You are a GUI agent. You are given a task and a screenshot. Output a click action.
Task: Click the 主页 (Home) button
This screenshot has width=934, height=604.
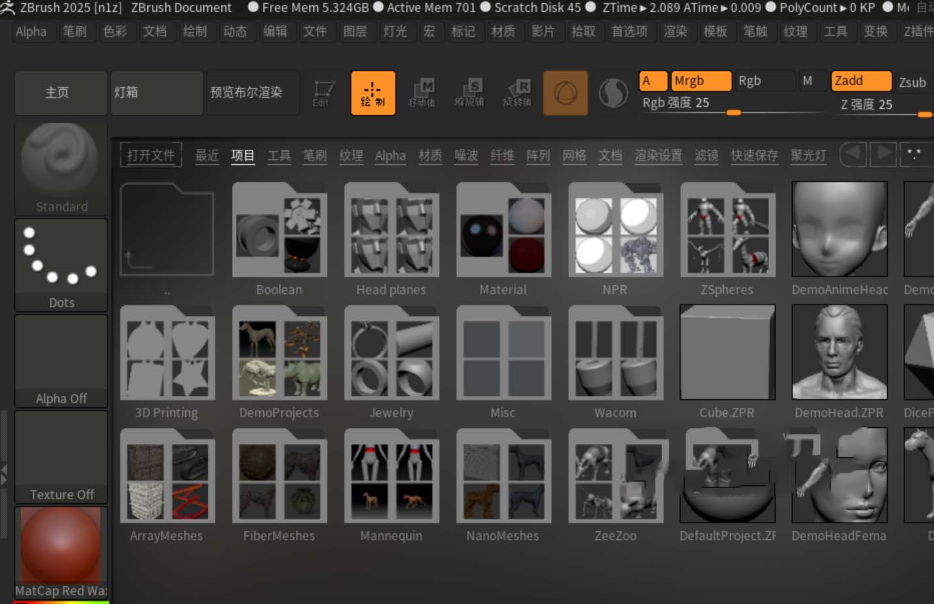coord(61,93)
